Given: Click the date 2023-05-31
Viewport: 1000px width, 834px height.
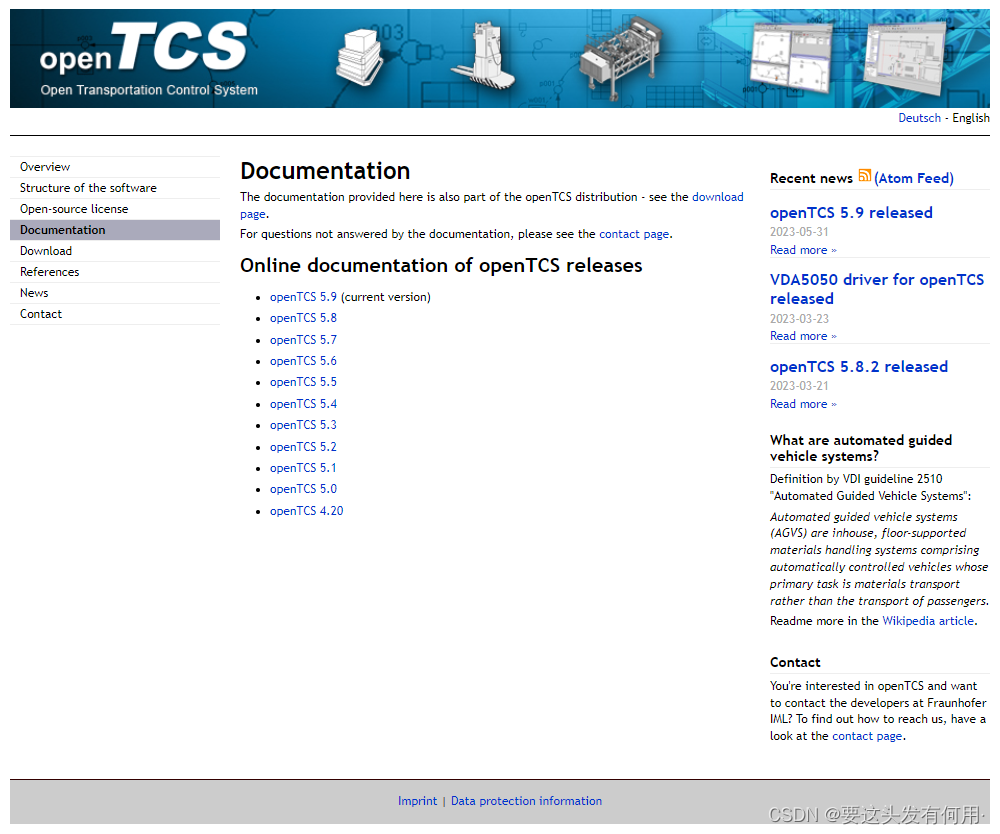Looking at the screenshot, I should tap(799, 231).
